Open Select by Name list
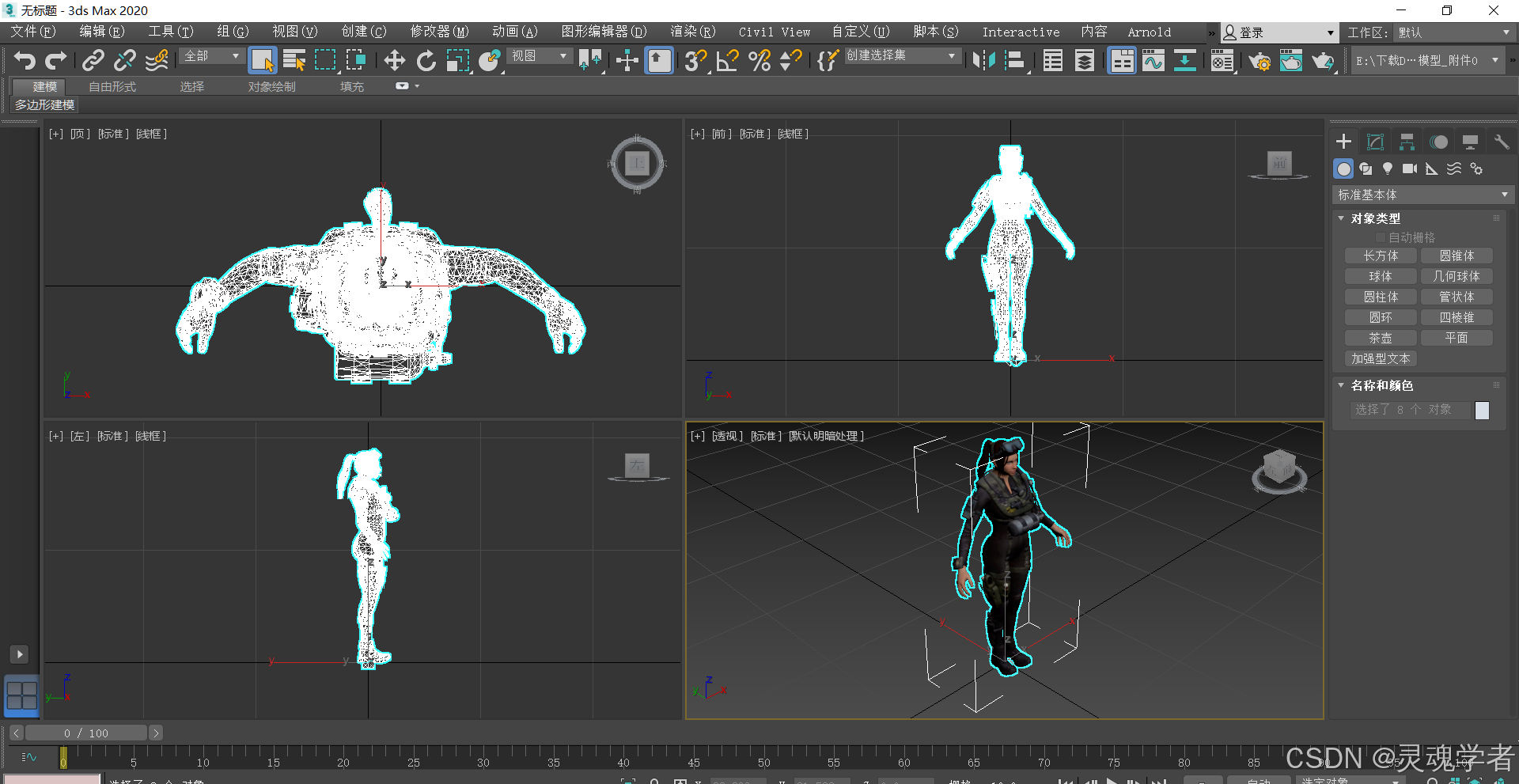Viewport: 1519px width, 784px height. [294, 60]
